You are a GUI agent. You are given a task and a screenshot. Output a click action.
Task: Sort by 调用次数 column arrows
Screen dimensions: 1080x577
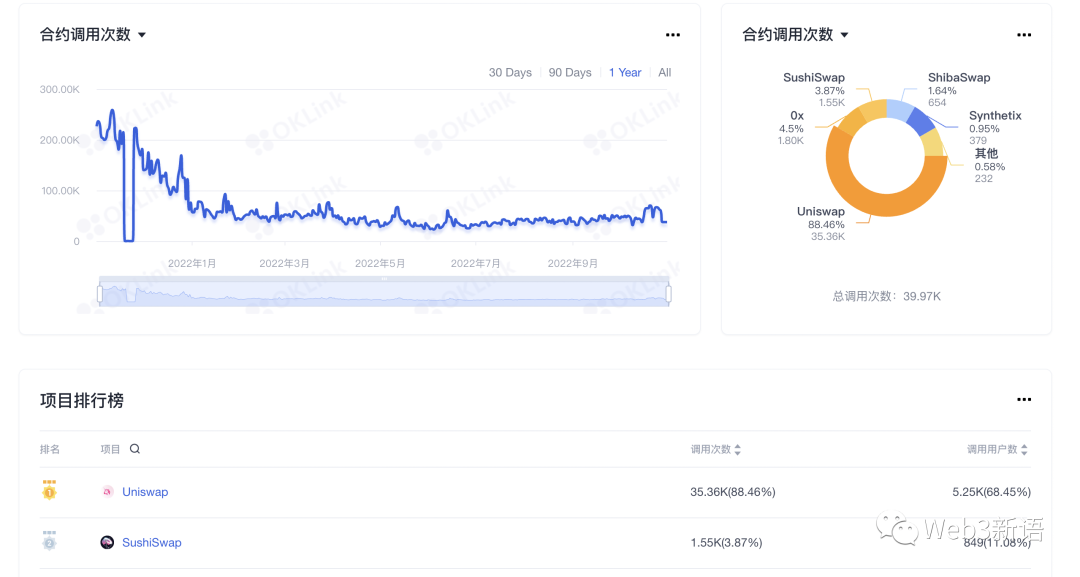[x=738, y=450]
